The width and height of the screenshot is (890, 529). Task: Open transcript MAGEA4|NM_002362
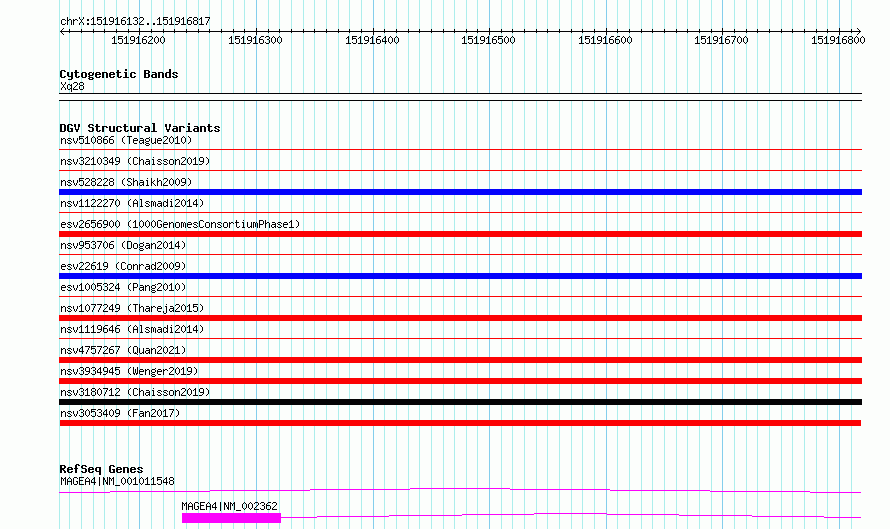229,506
